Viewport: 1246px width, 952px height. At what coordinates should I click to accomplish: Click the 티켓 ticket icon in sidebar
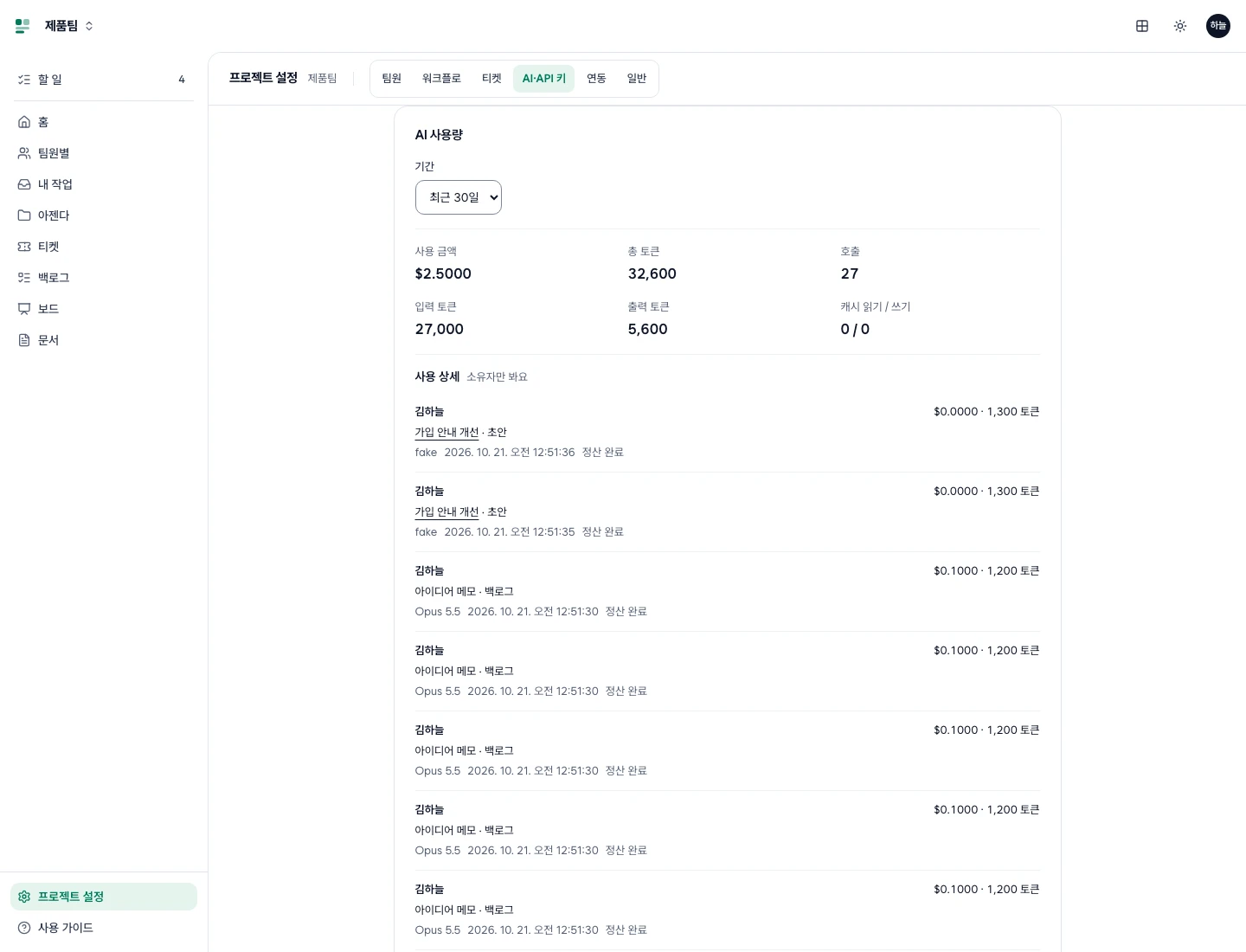coord(24,247)
